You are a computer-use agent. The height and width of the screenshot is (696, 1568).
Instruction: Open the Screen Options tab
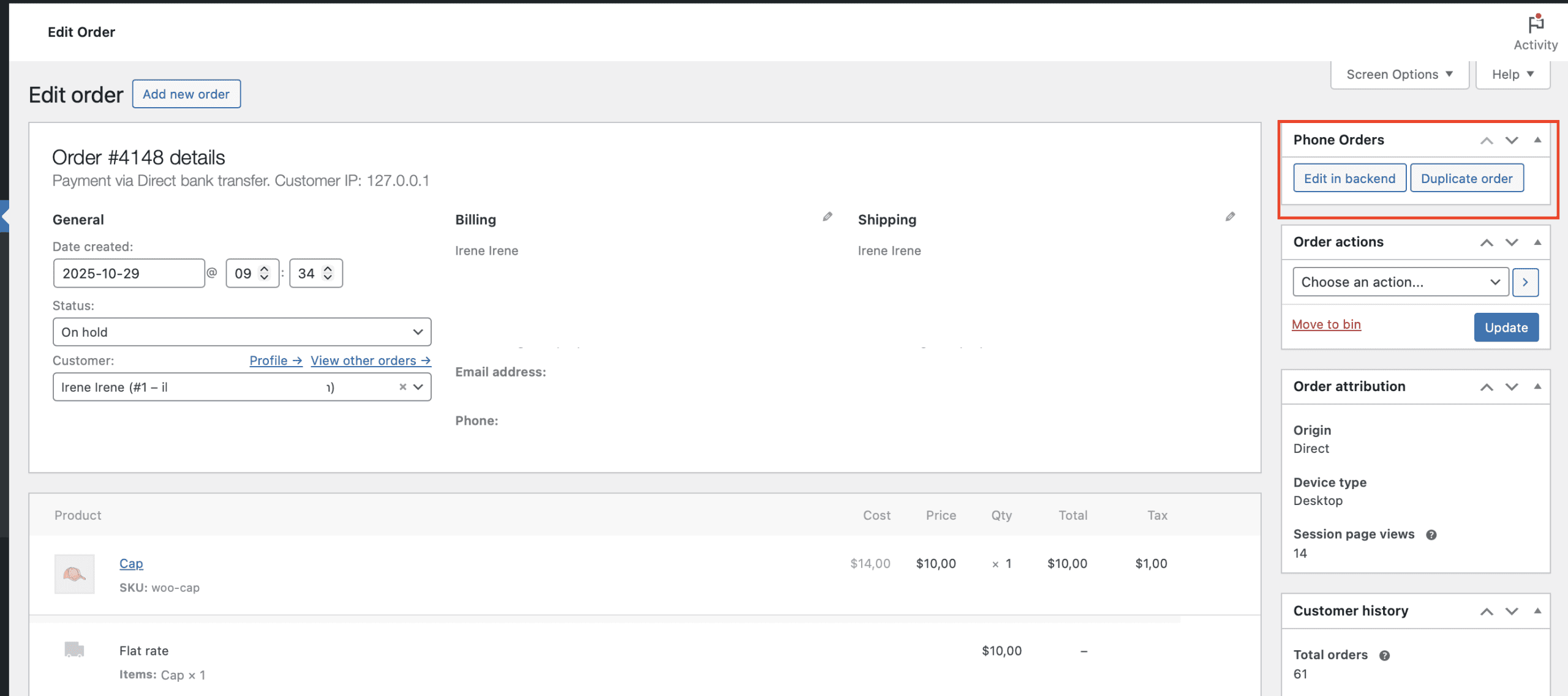[1399, 75]
